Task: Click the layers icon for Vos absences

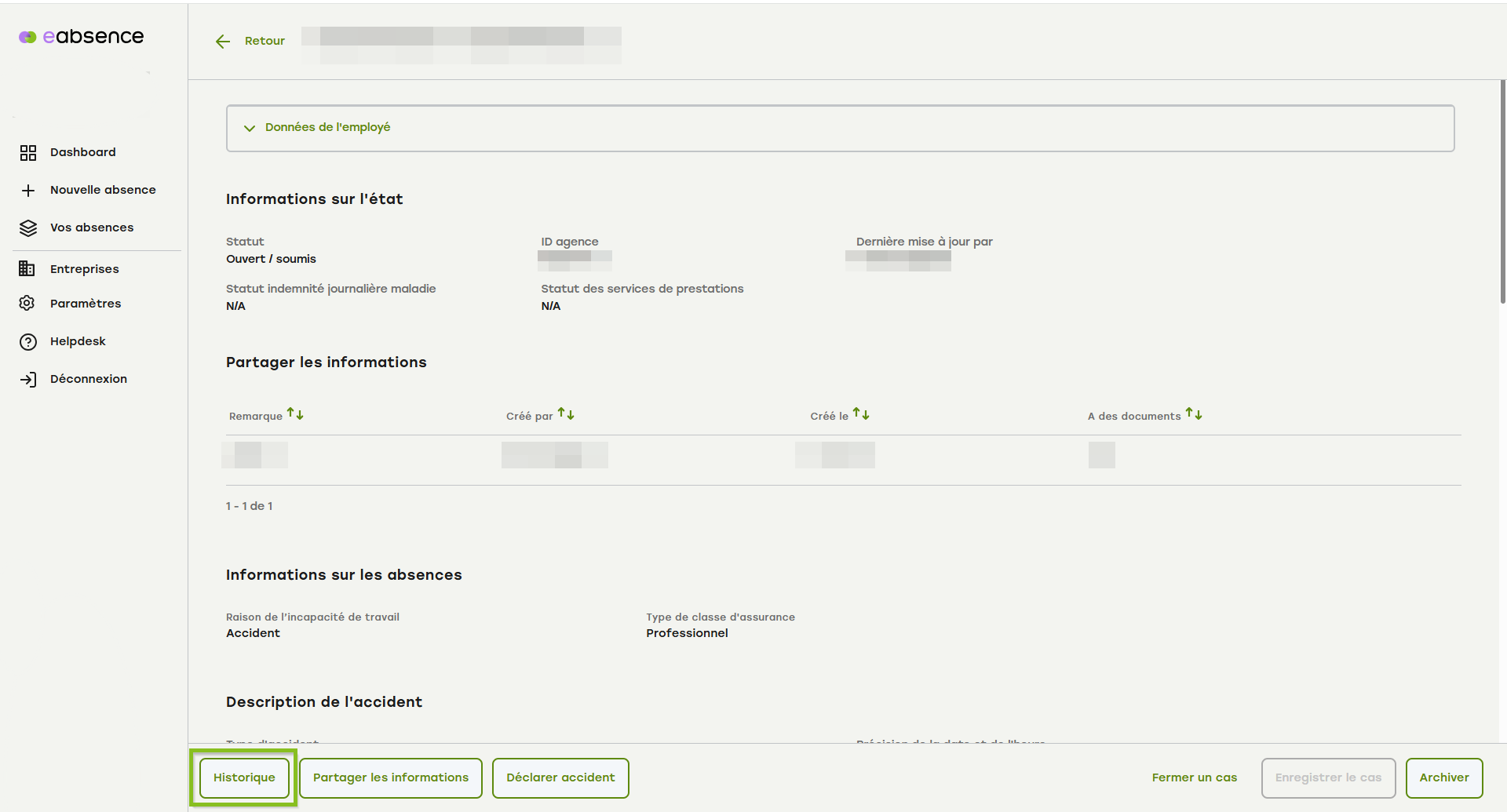Action: pyautogui.click(x=28, y=228)
